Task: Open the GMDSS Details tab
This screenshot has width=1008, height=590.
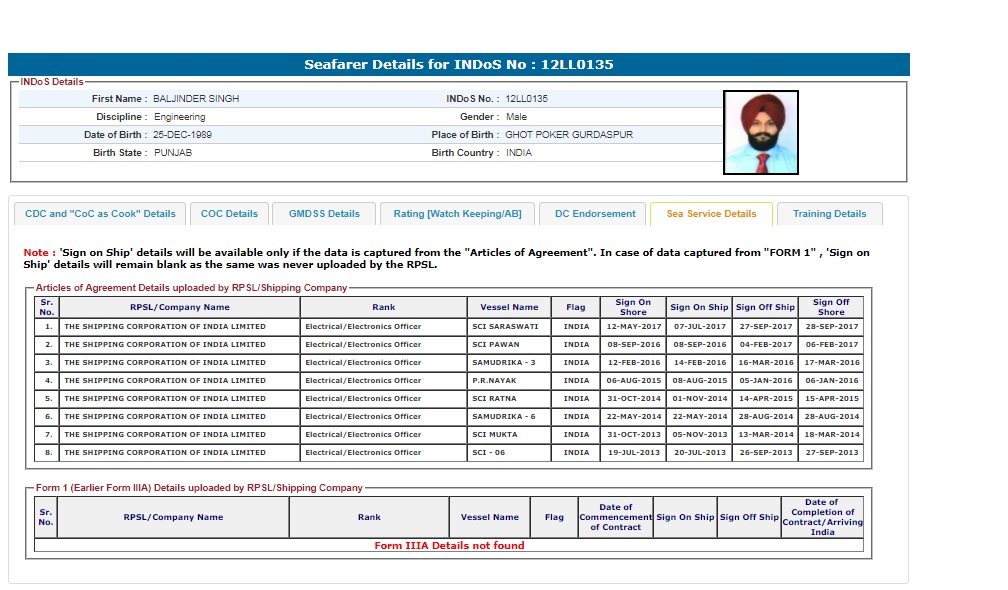Action: click(324, 214)
